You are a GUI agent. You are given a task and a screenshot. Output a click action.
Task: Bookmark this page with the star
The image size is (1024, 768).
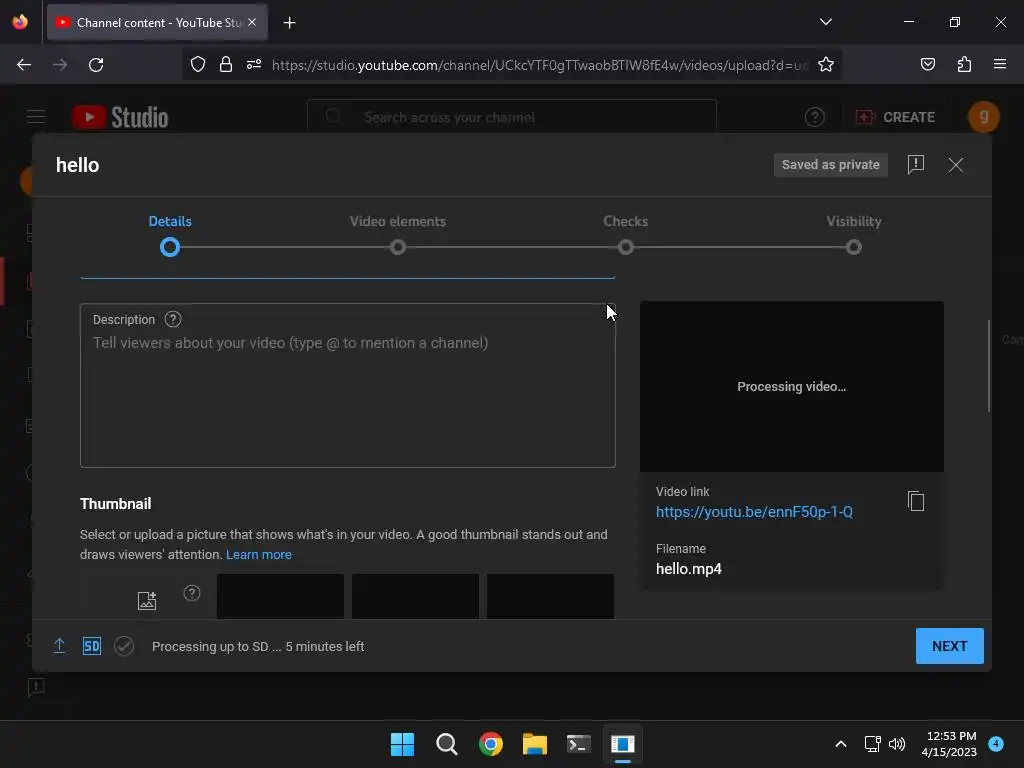pos(825,64)
